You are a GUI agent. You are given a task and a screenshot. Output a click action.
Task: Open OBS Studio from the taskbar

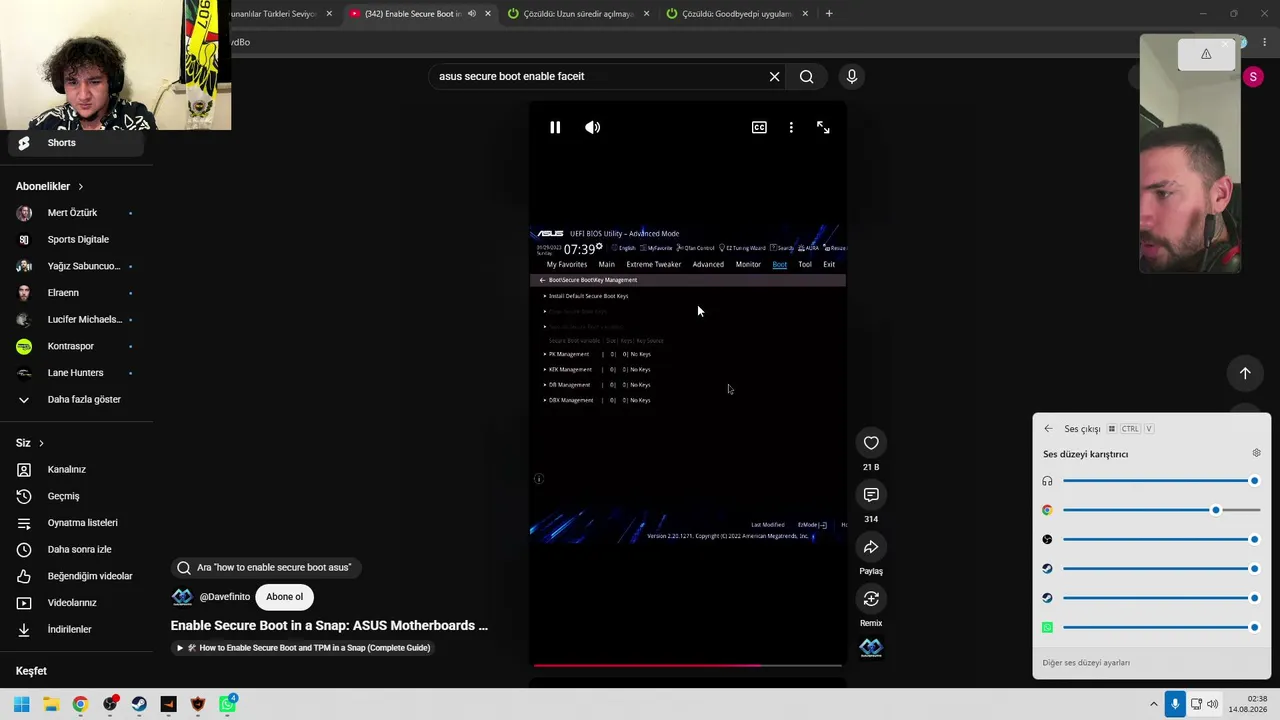click(110, 704)
